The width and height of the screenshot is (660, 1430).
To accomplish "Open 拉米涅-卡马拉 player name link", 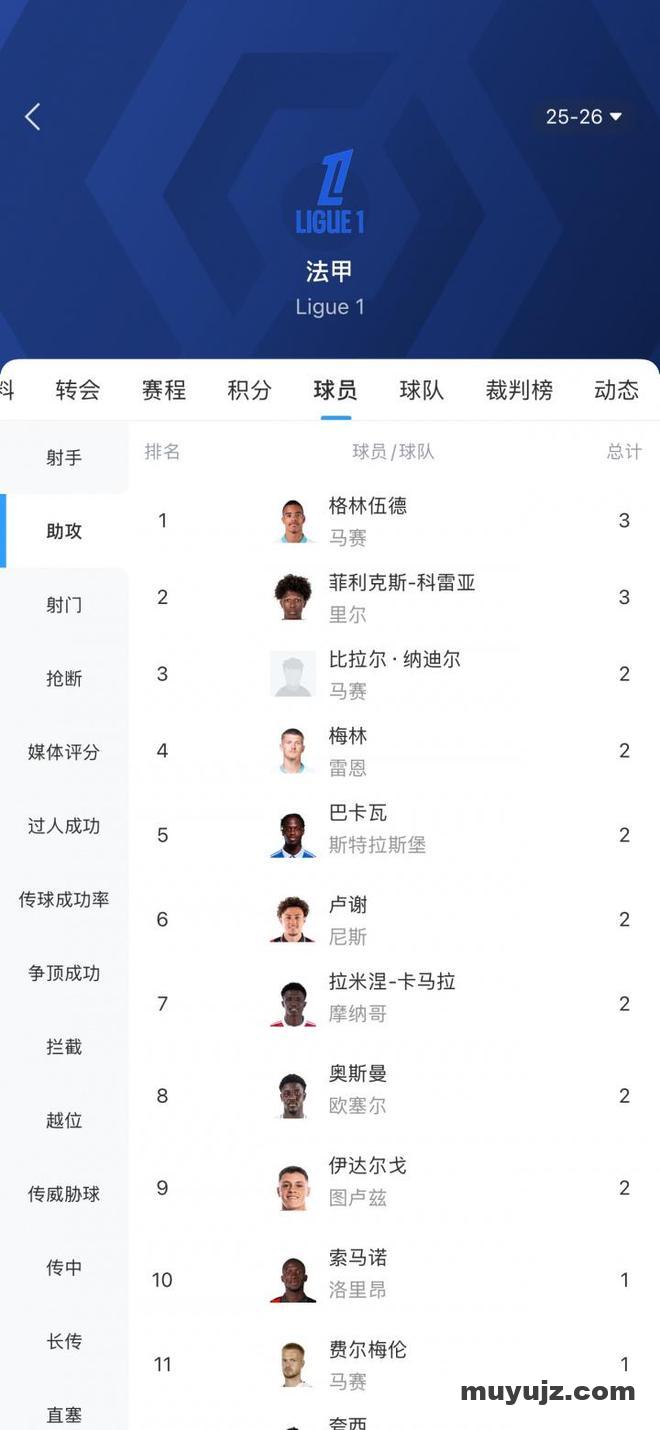I will click(392, 982).
